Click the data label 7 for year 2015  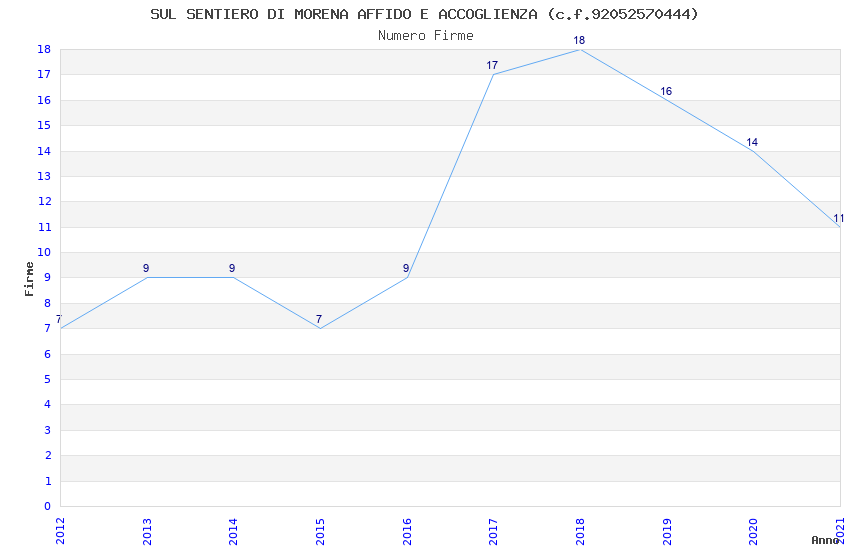pos(319,319)
